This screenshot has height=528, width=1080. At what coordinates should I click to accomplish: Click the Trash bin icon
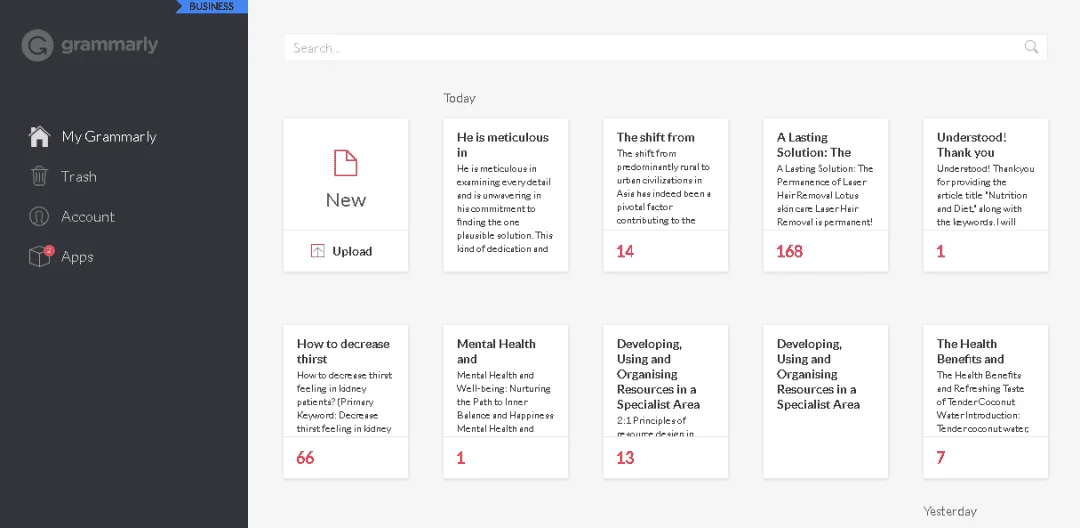pos(39,176)
